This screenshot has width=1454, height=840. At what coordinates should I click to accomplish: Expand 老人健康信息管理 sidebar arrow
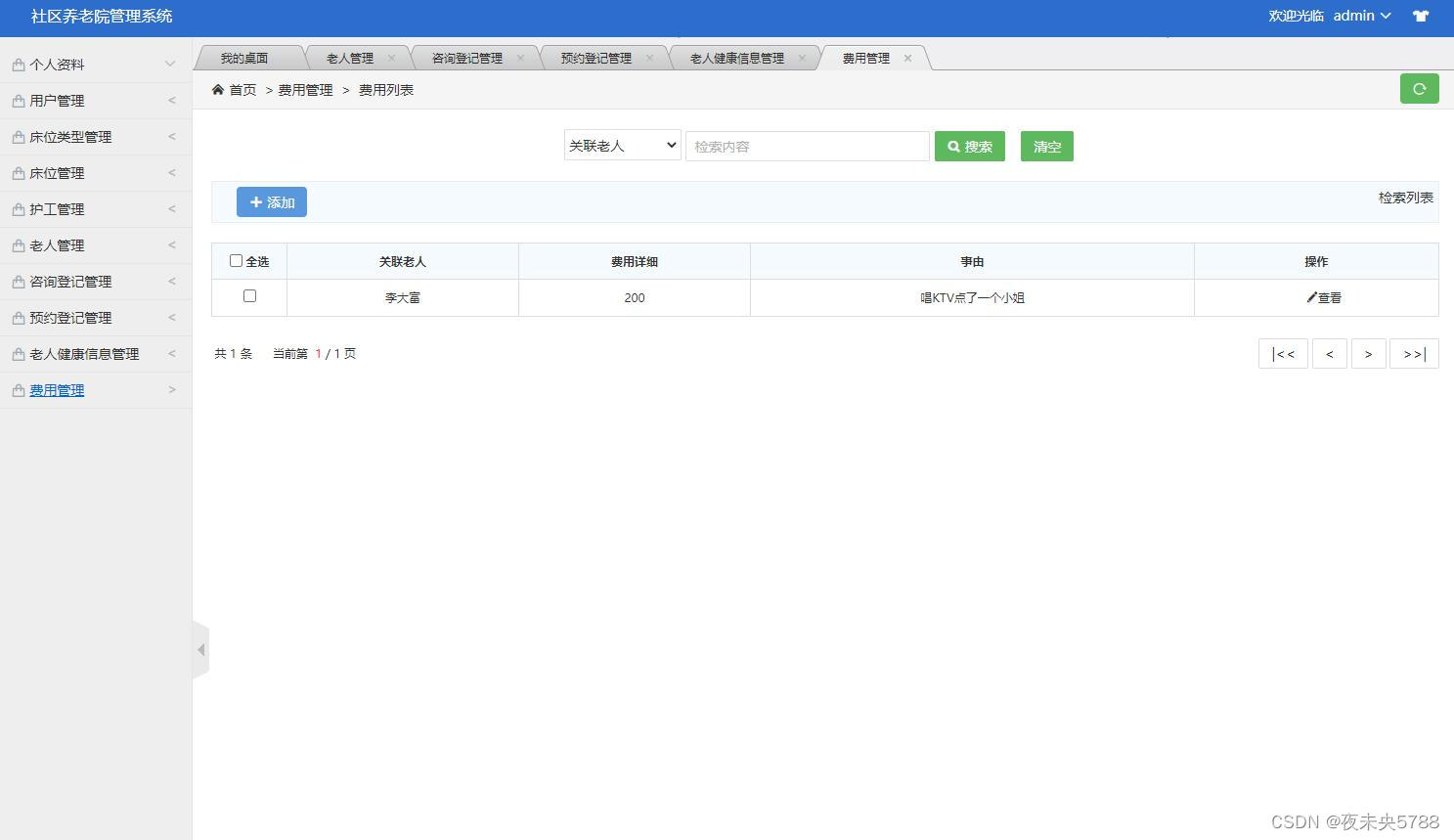coord(172,353)
